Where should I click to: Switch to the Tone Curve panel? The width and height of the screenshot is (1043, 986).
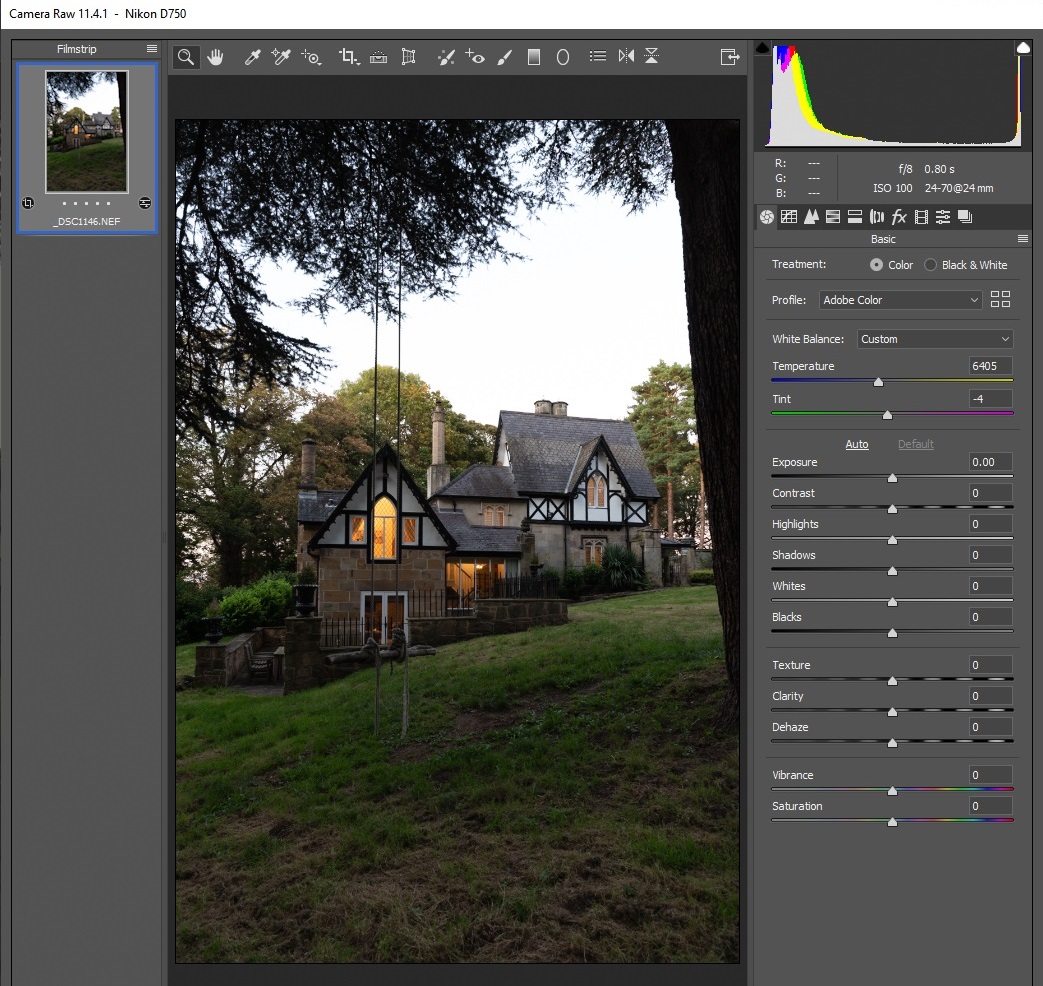(789, 216)
